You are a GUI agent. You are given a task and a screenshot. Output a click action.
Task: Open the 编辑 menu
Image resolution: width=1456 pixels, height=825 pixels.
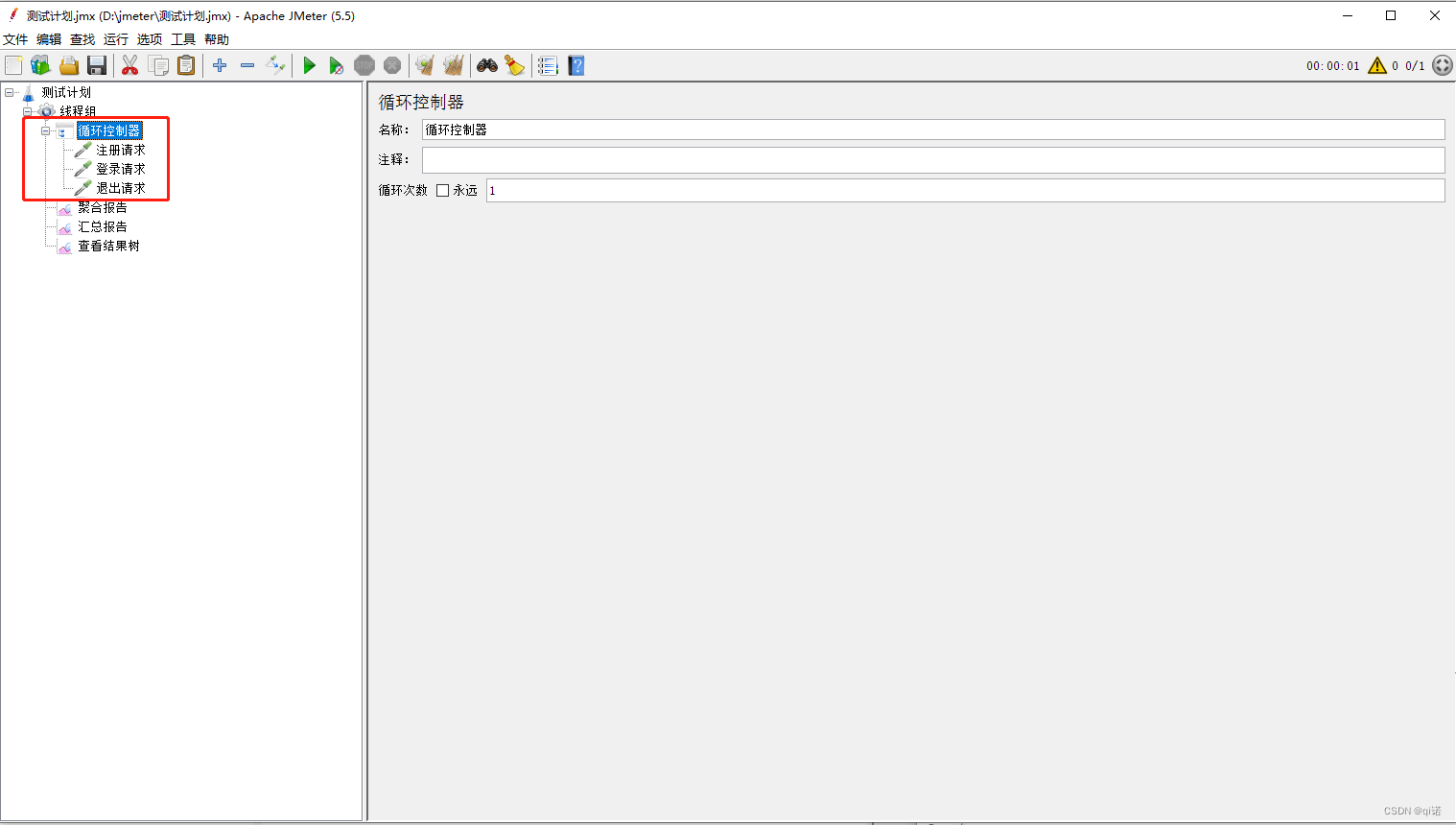click(49, 39)
